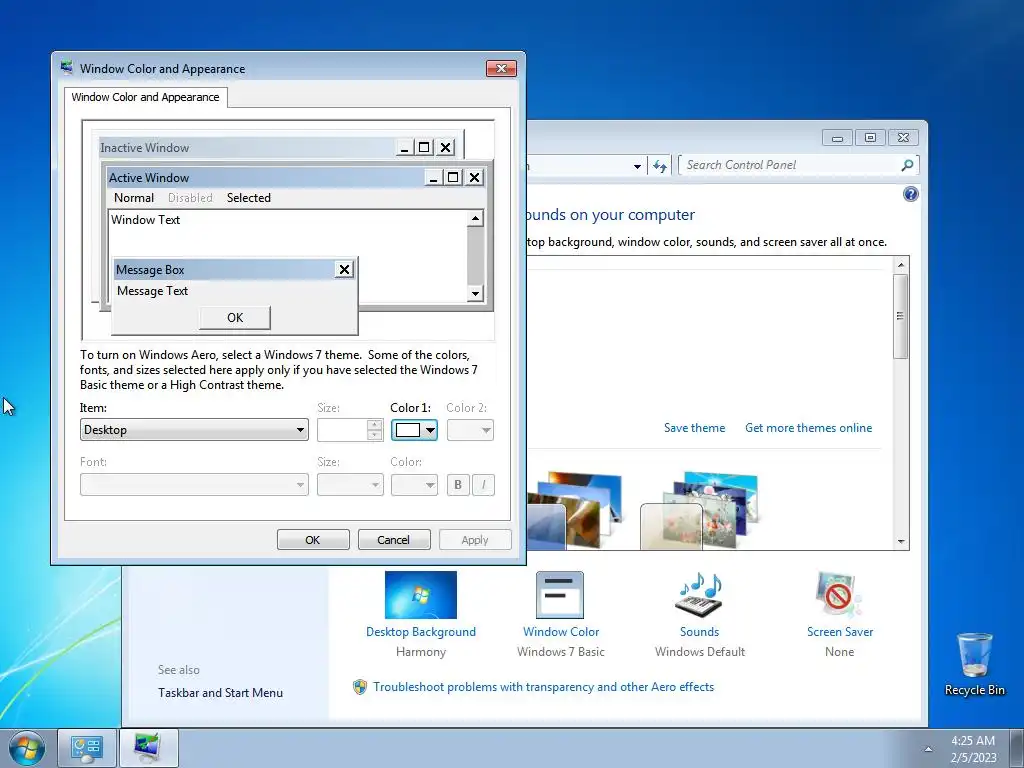Open the Font Size dropdown
Viewport: 1024px width, 768px height.
[x=350, y=485]
